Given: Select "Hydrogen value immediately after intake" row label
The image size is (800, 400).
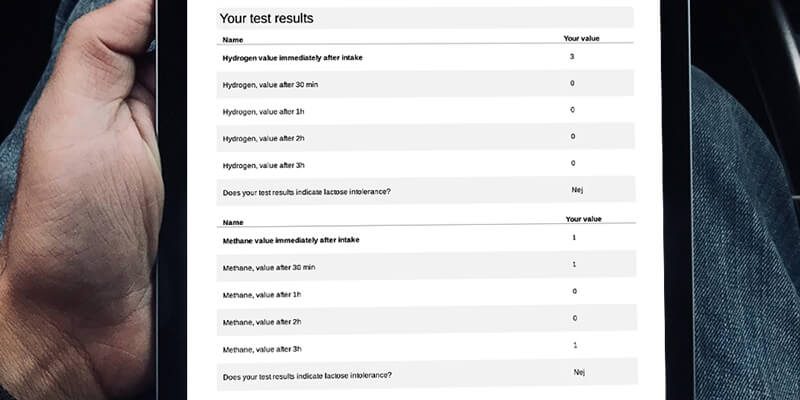Looking at the screenshot, I should click(292, 58).
